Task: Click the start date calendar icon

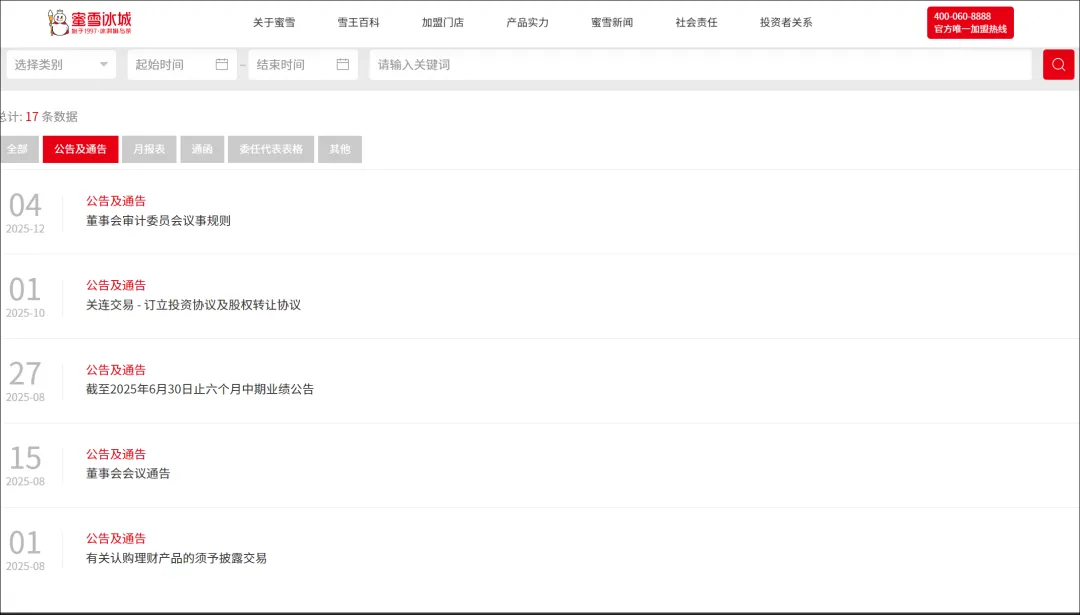Action: (222, 65)
